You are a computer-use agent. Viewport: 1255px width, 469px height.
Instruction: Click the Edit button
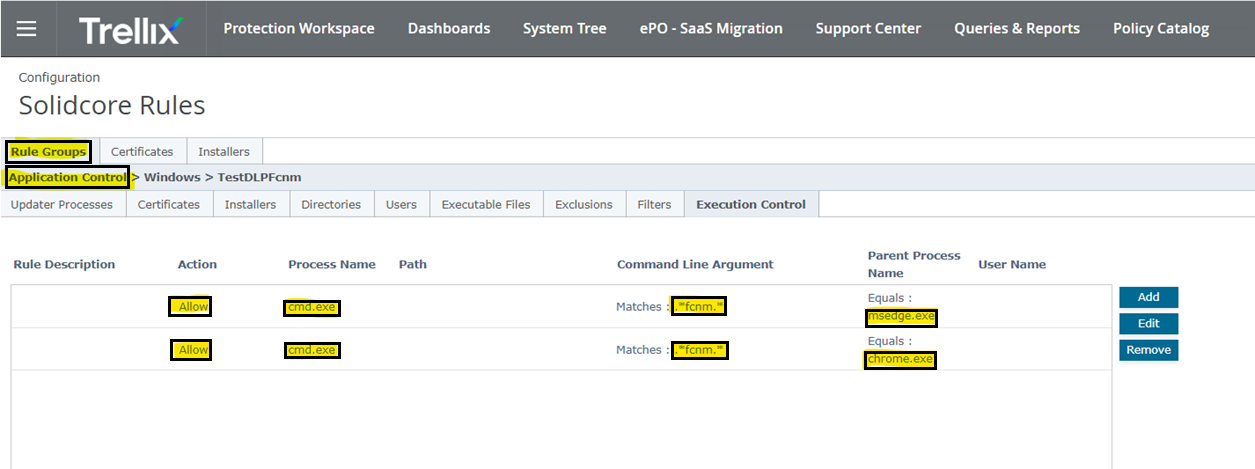pos(1148,324)
